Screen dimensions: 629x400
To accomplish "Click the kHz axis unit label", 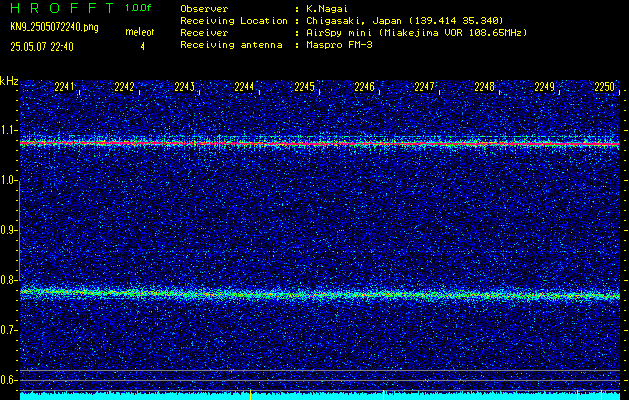I will point(9,81).
